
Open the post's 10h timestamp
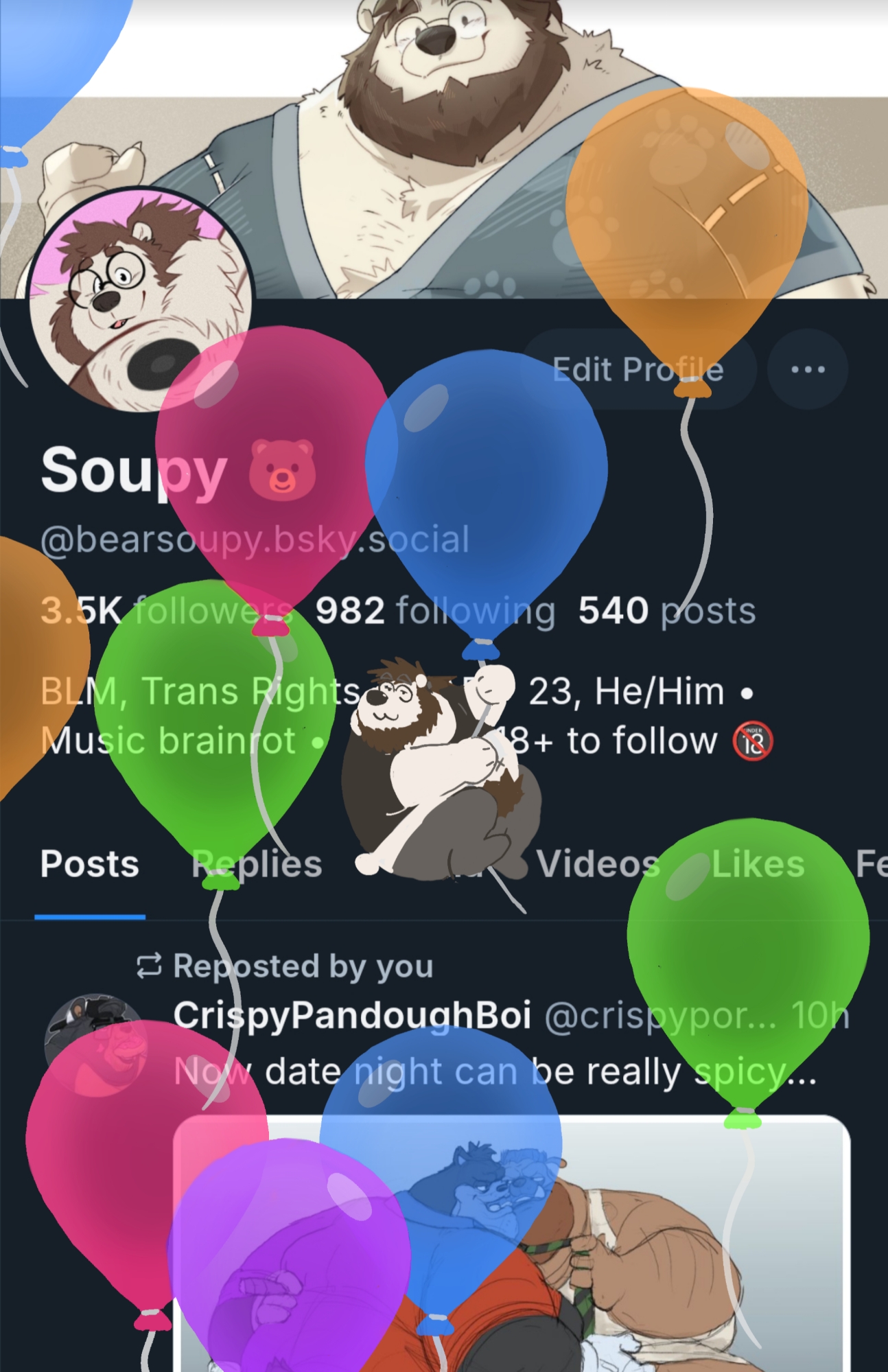click(820, 1015)
